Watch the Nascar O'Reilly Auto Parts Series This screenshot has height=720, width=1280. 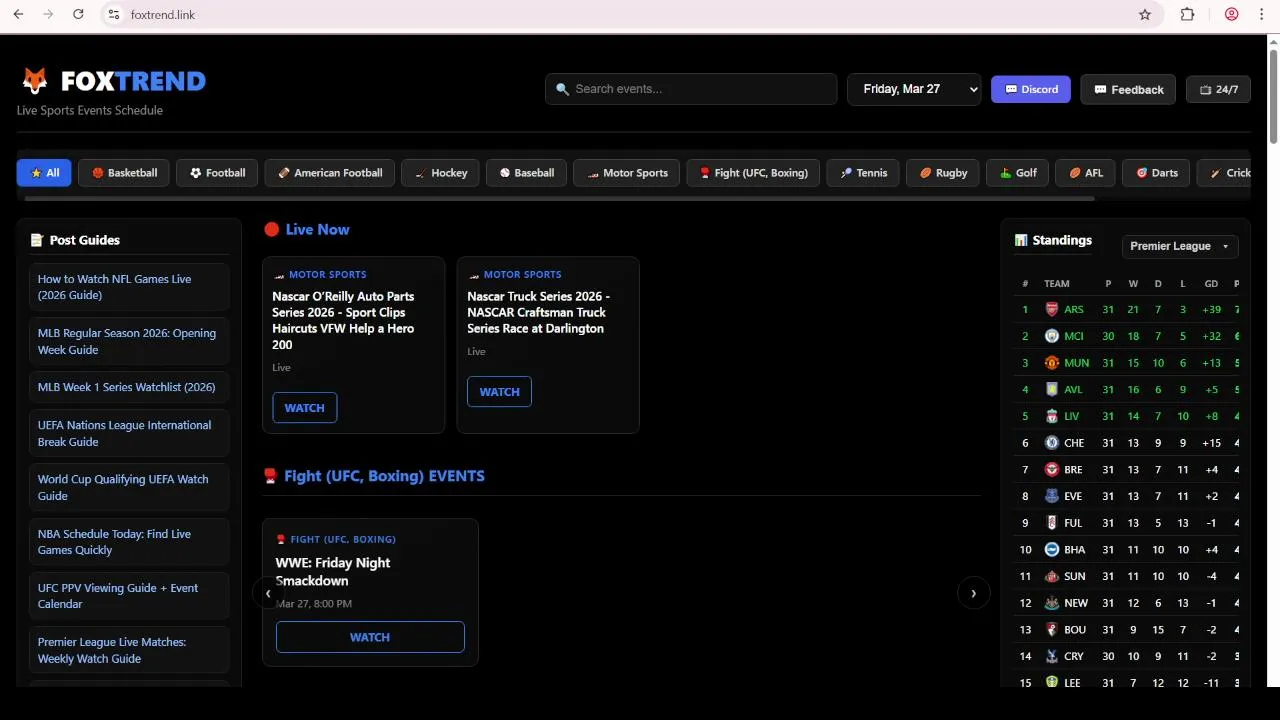click(305, 408)
